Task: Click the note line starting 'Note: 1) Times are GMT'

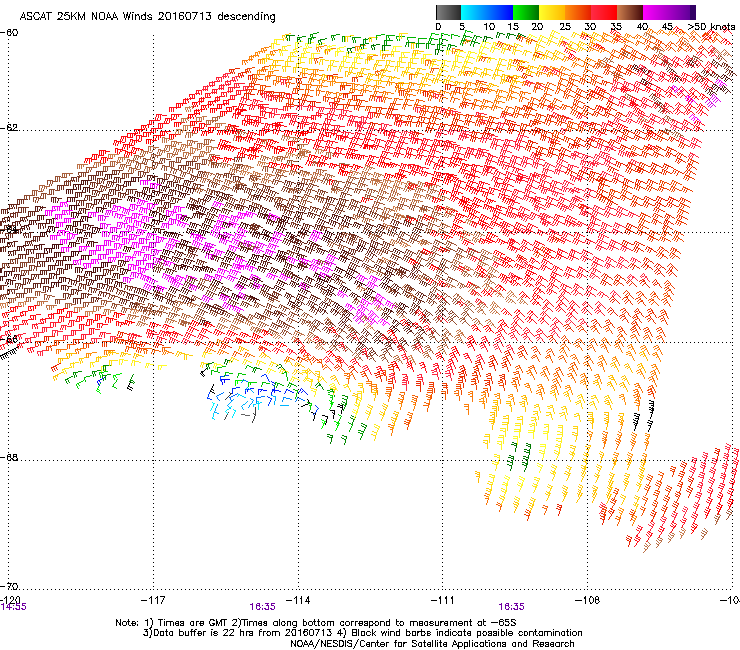Action: [316, 623]
